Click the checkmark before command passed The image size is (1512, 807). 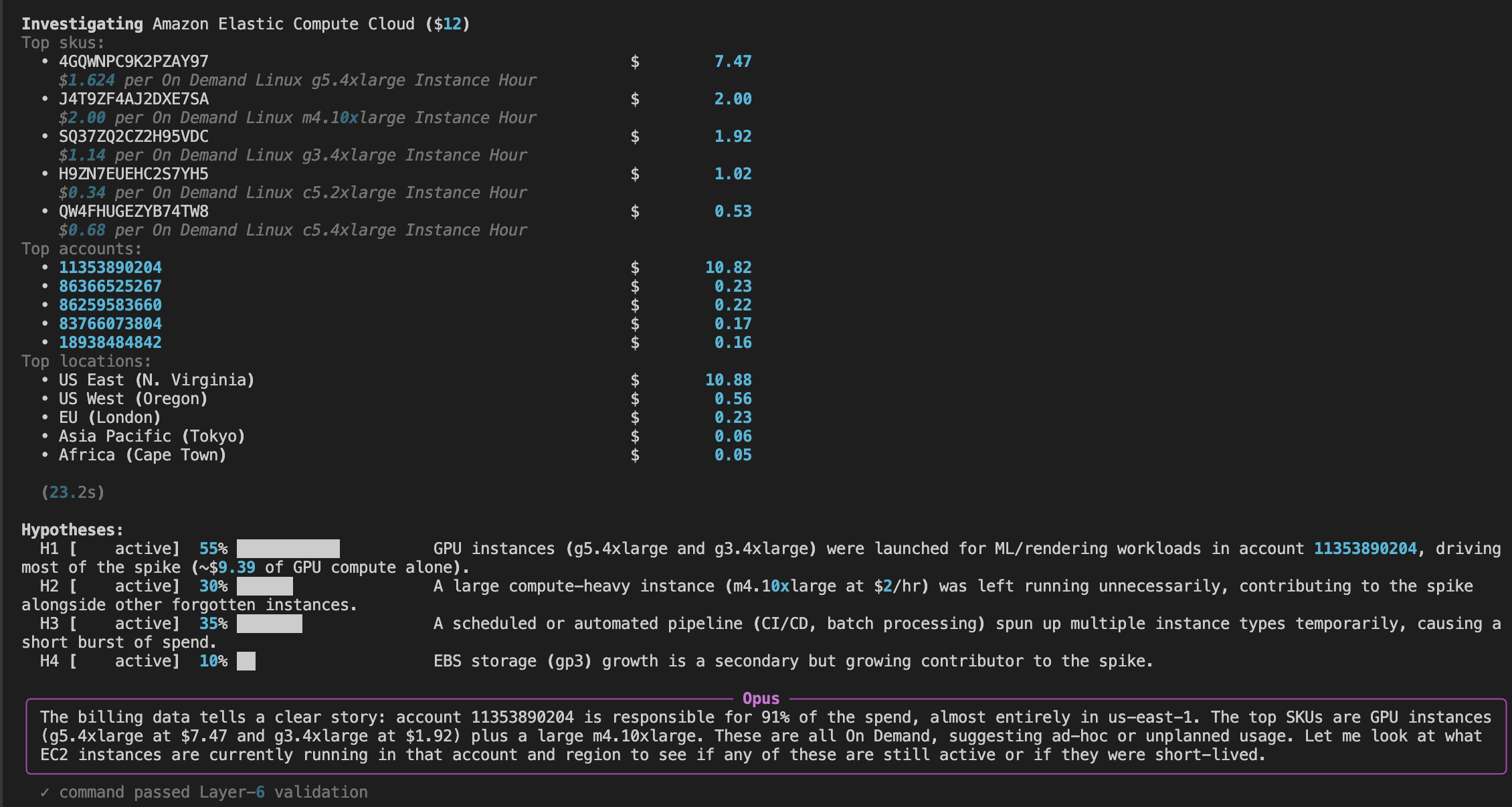(45, 792)
